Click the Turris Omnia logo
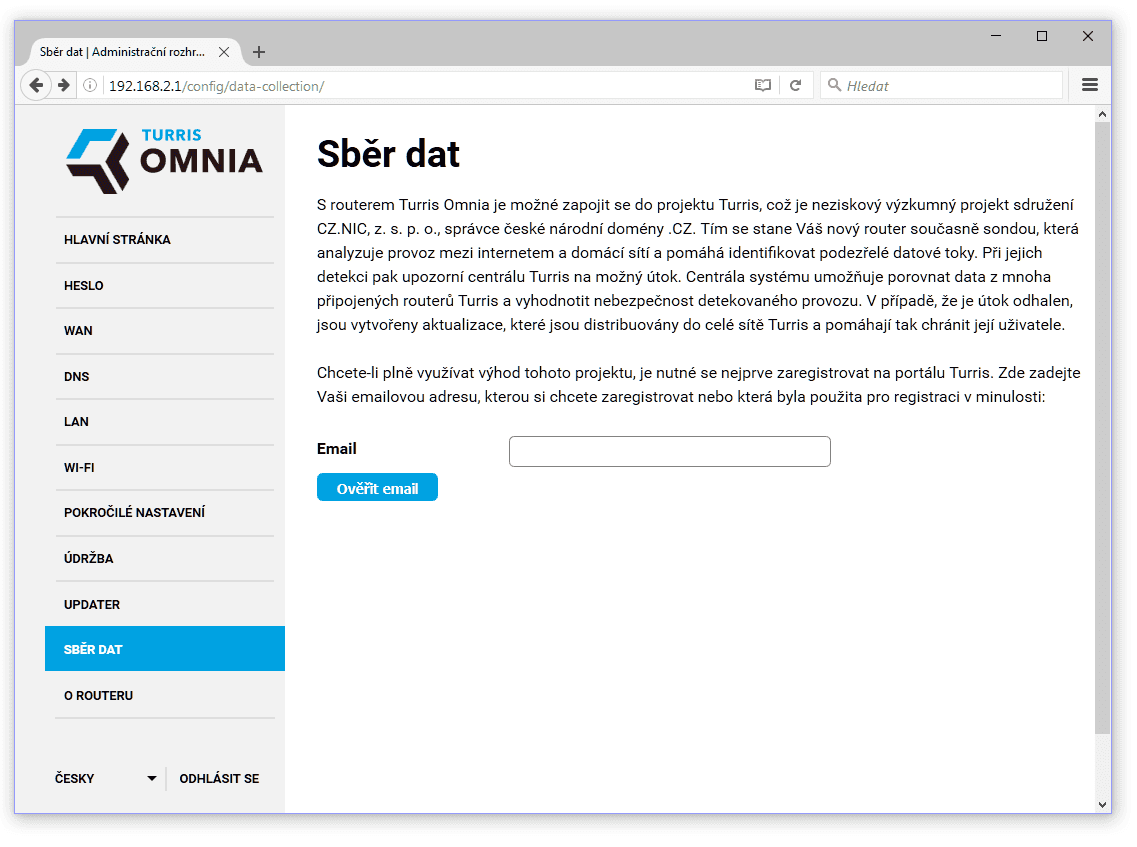 [x=164, y=160]
